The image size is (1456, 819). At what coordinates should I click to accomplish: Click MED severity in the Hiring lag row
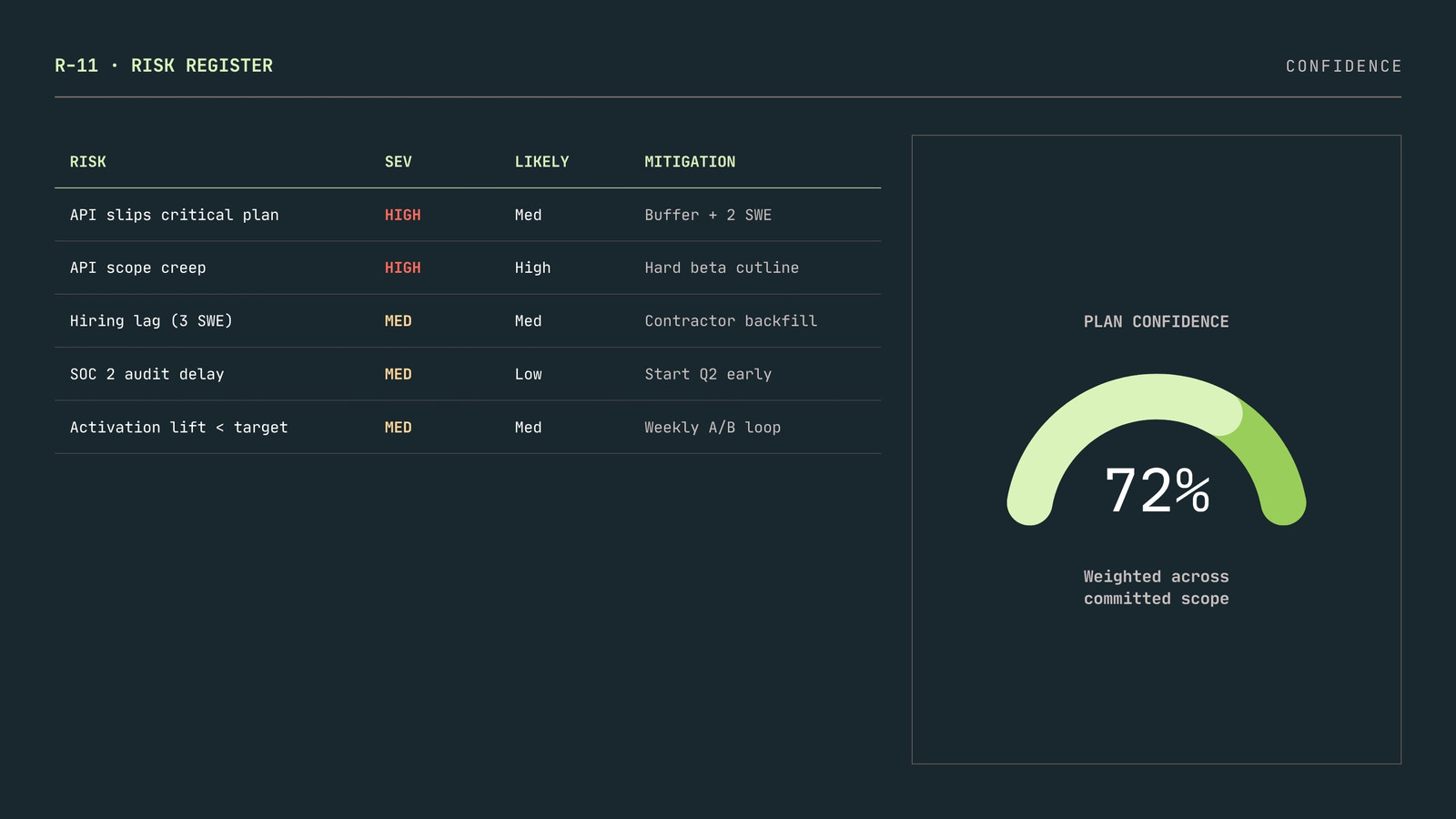398,320
